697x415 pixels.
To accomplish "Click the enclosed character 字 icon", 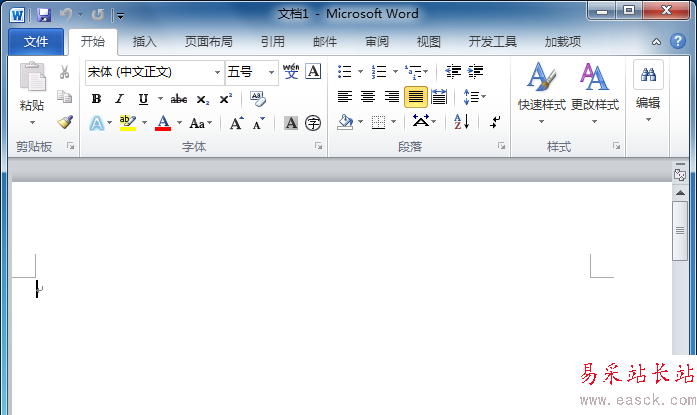I will pos(313,123).
